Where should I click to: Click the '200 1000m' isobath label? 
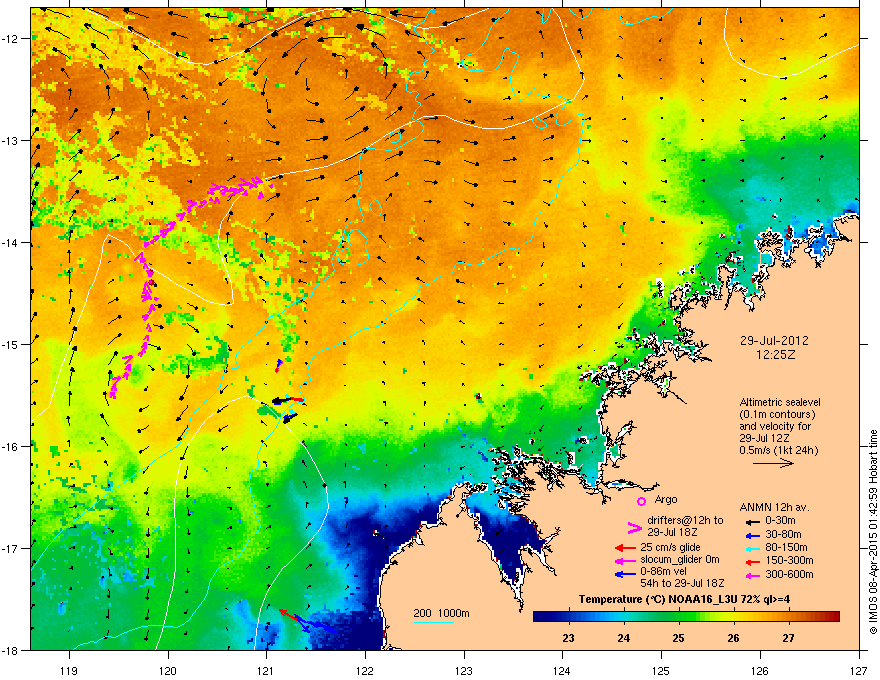pyautogui.click(x=442, y=613)
